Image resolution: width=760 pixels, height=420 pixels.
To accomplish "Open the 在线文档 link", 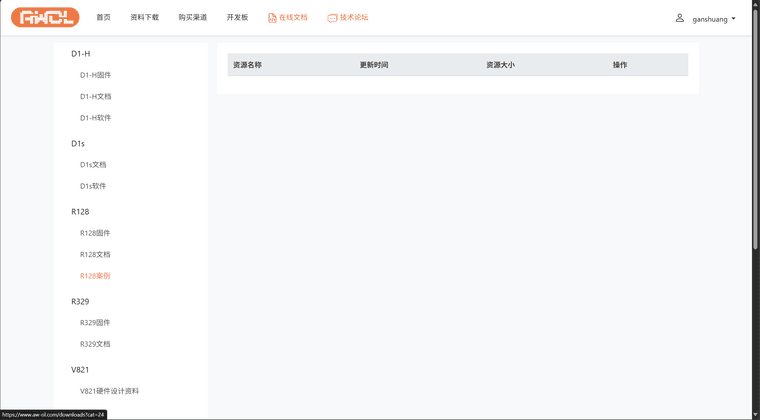I will point(293,17).
